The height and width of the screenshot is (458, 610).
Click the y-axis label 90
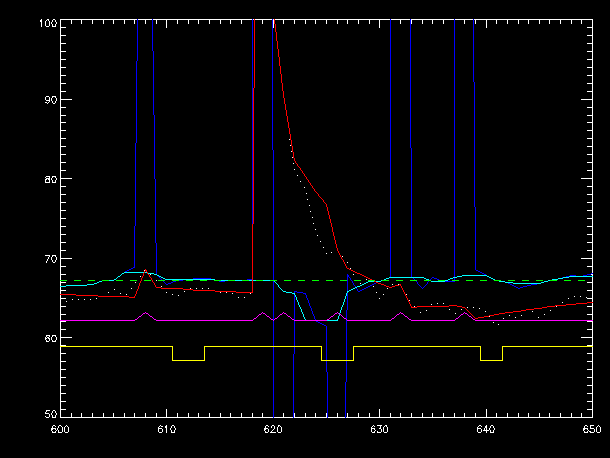[x=51, y=100]
